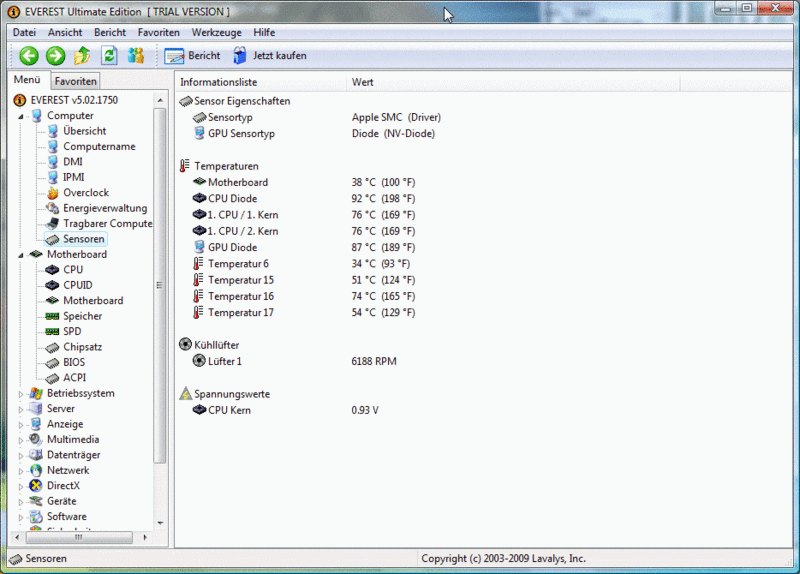800x574 pixels.
Task: Expand the Multimedia tree node
Action: pyautogui.click(x=21, y=440)
